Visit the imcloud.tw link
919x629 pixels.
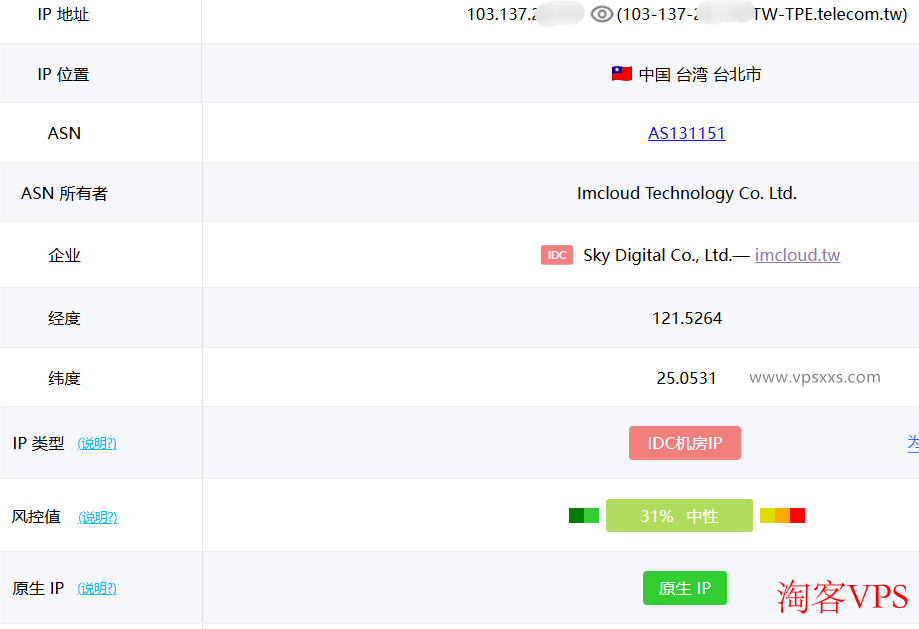point(796,255)
